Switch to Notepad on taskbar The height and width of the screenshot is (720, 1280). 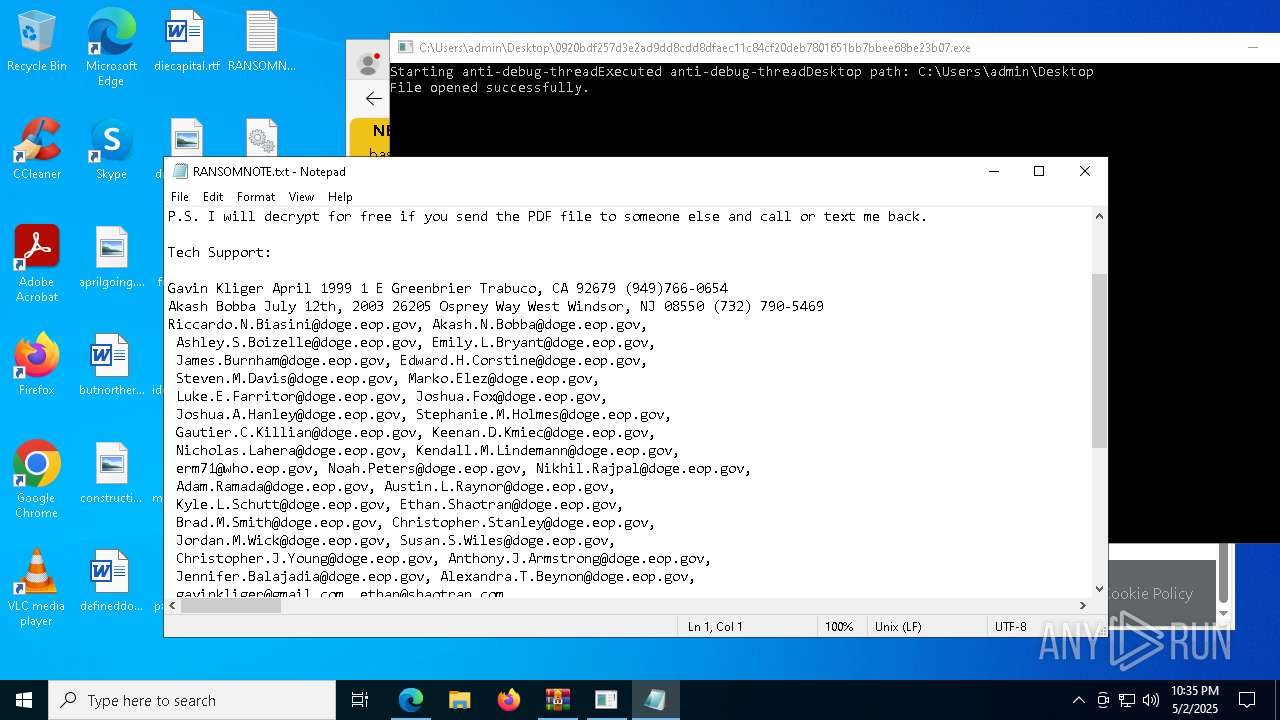tap(655, 700)
